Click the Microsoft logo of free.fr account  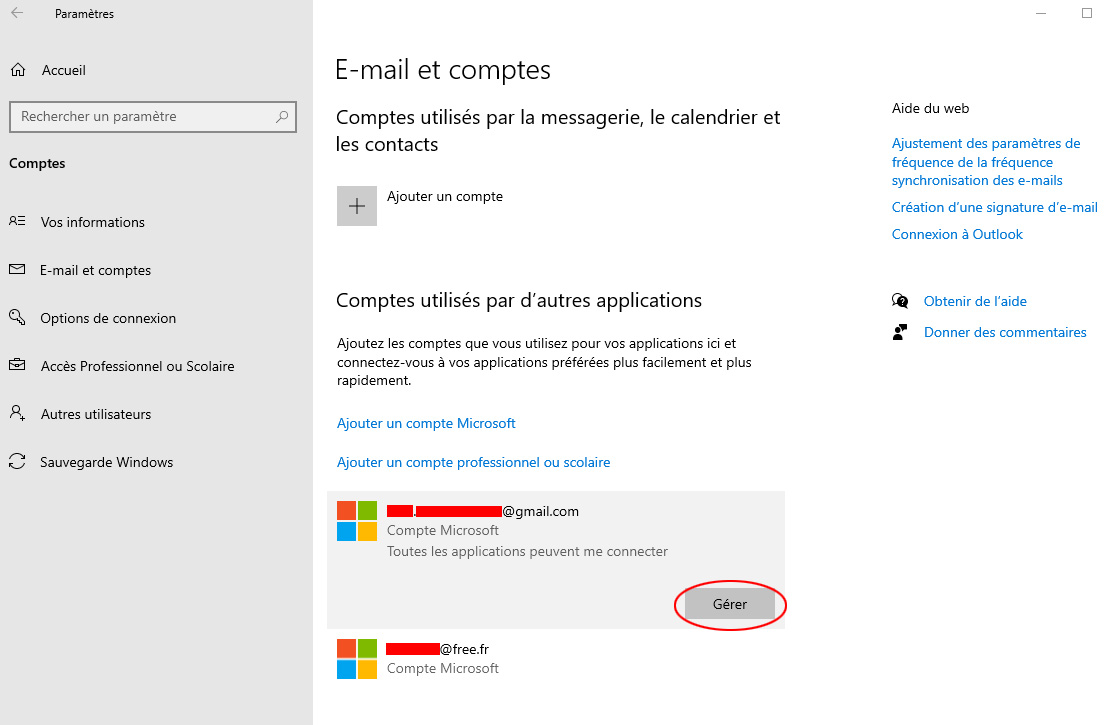[x=356, y=658]
